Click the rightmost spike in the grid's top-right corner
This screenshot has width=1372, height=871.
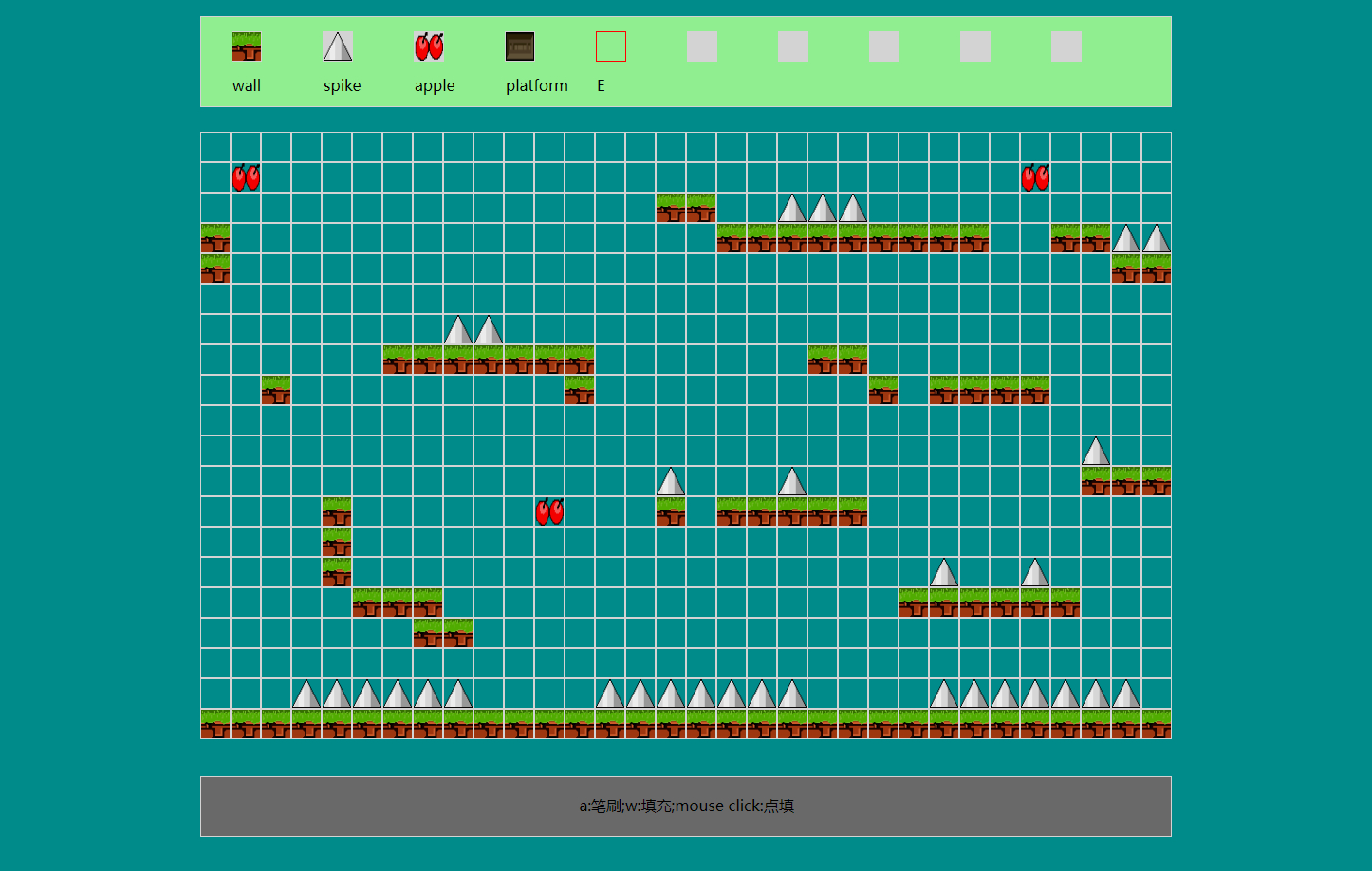[x=1157, y=238]
